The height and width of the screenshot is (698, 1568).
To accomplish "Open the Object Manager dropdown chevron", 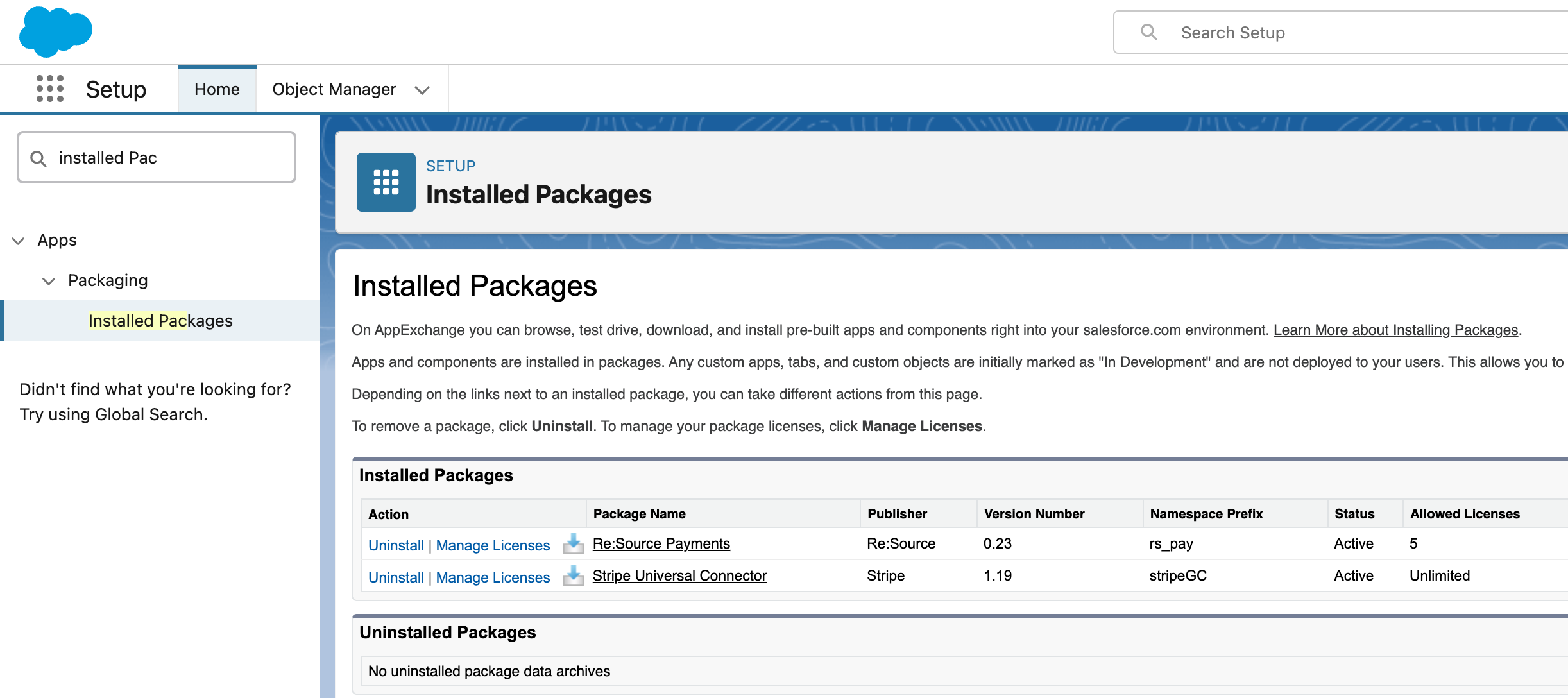I will coord(422,90).
